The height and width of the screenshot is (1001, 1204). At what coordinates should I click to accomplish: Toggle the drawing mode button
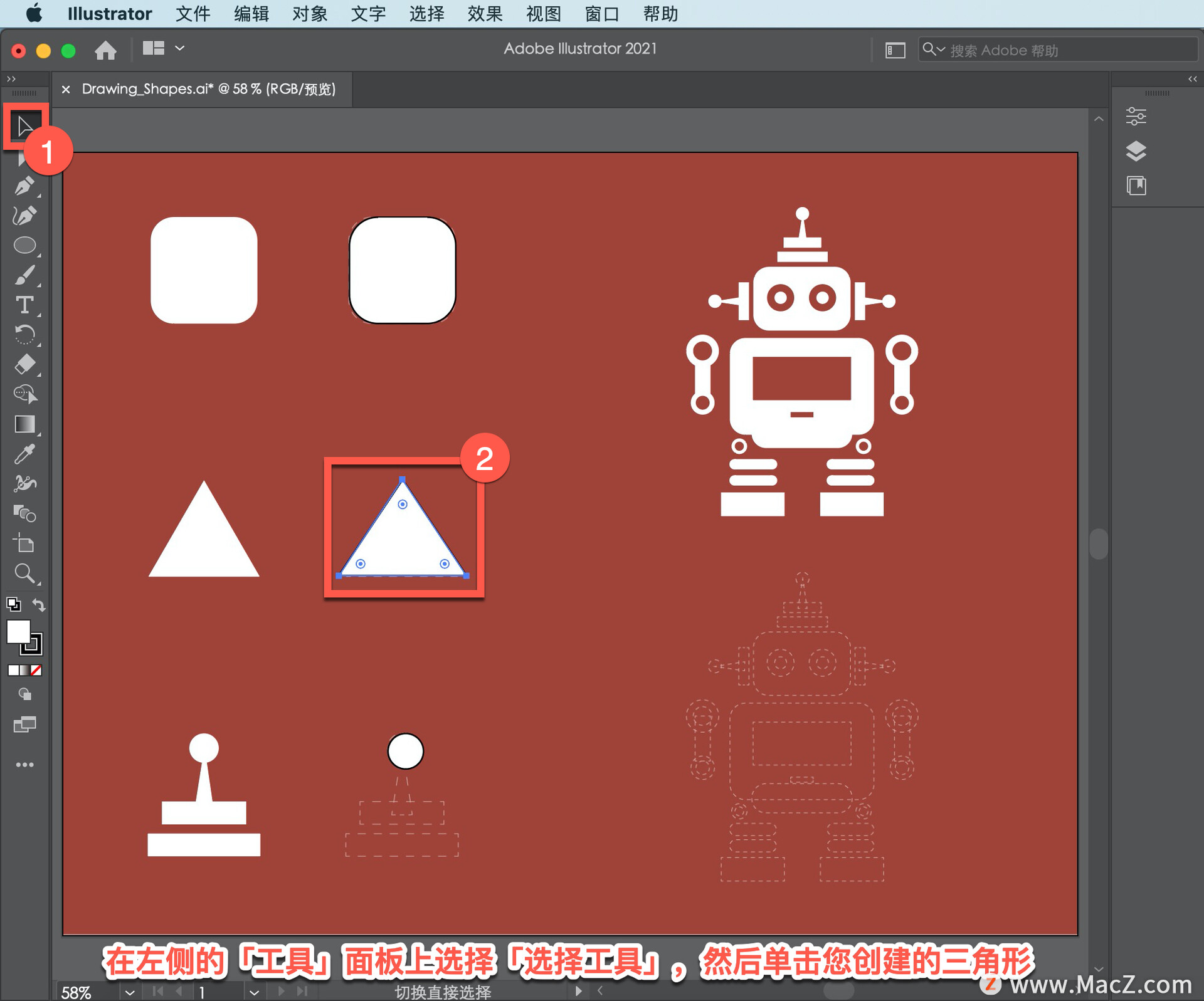(24, 694)
